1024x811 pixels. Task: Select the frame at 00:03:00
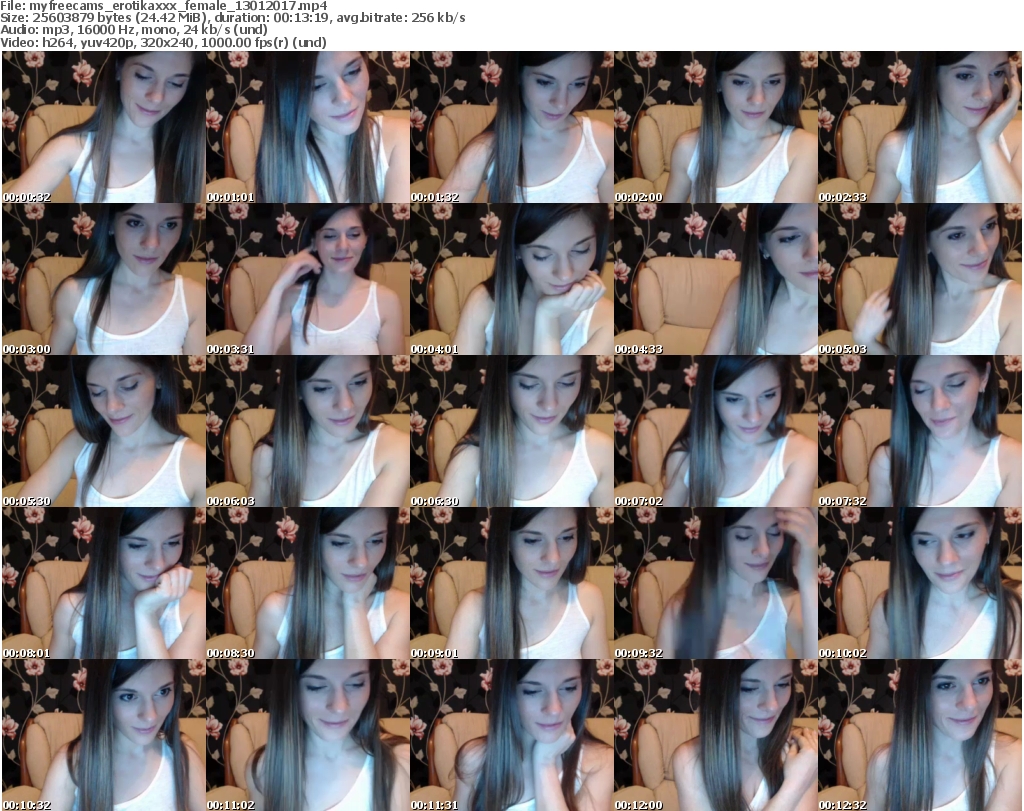104,279
